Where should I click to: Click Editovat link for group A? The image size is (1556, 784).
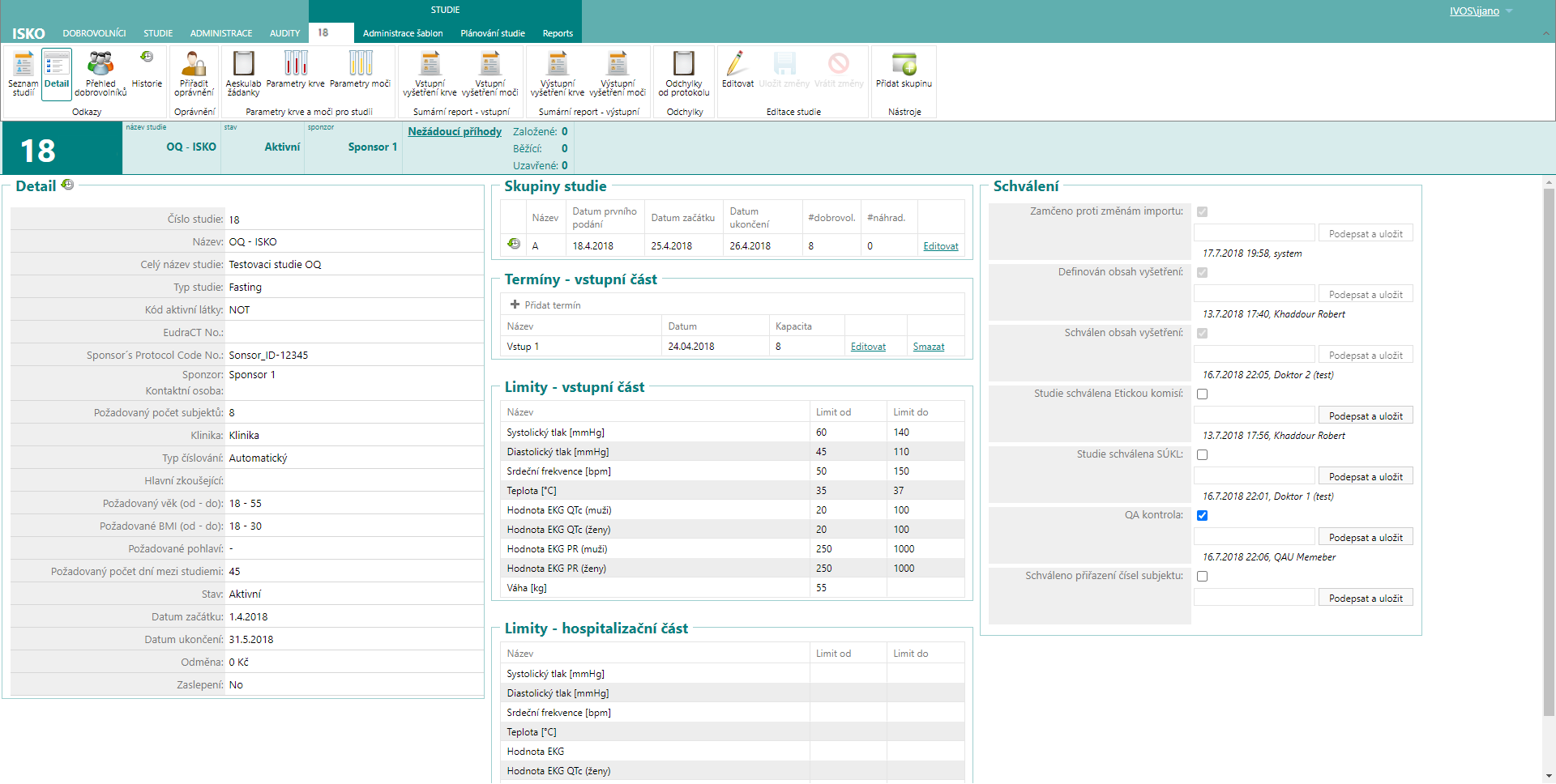coord(941,246)
